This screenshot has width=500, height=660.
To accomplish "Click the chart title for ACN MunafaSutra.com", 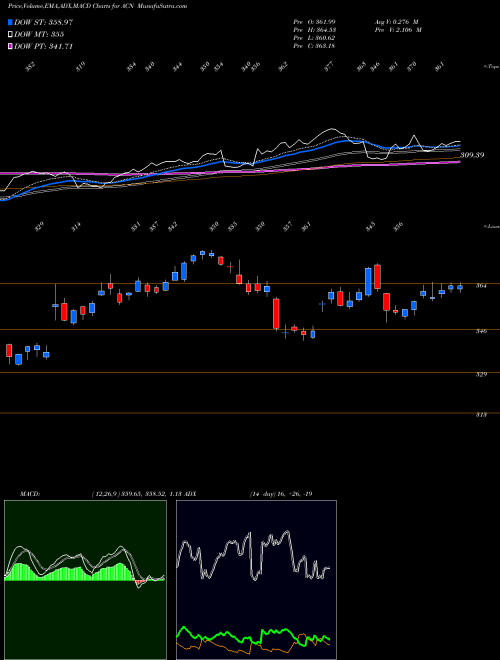I will (98, 6).
